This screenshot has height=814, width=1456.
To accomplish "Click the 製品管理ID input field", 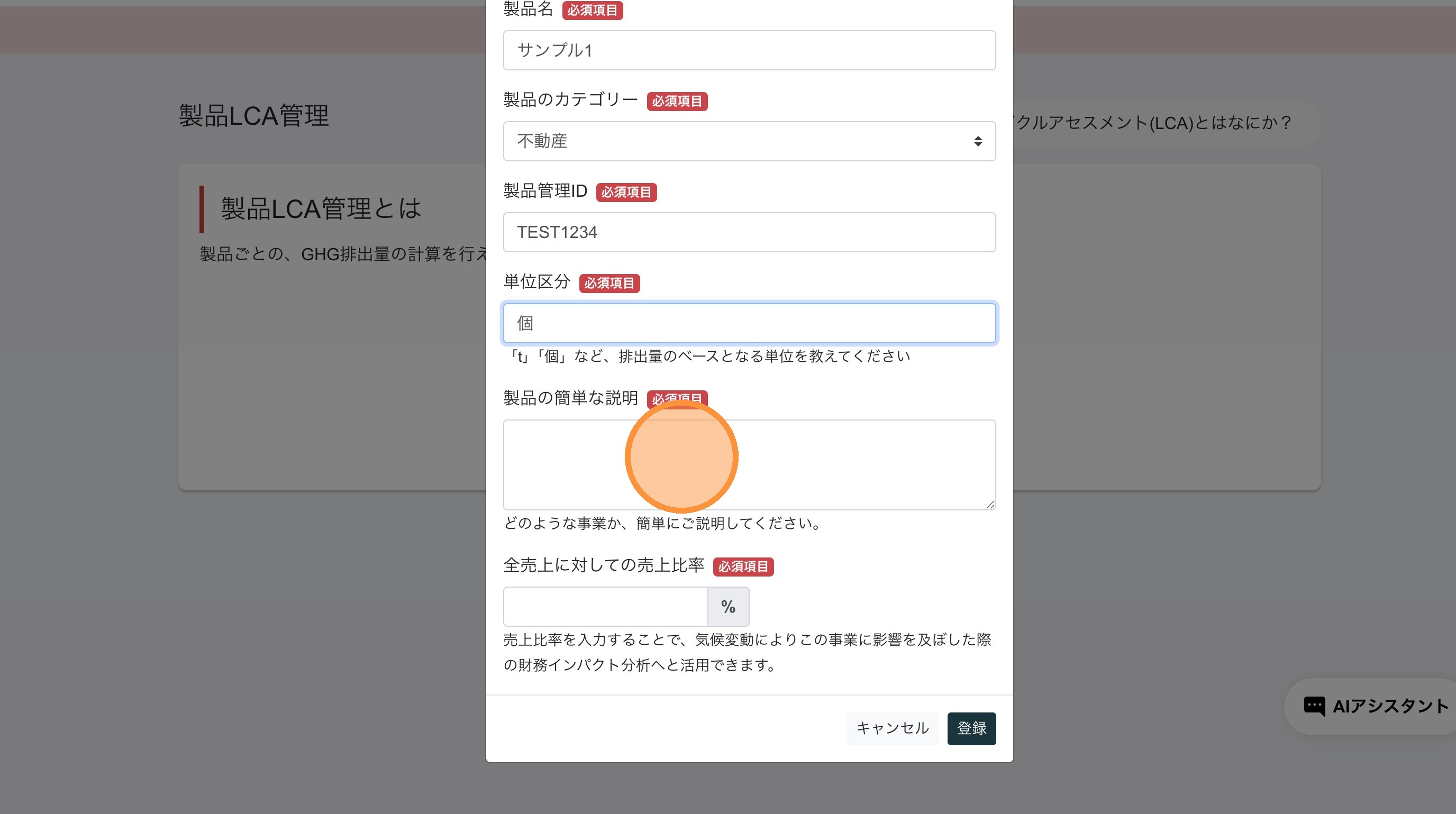I will click(x=749, y=232).
